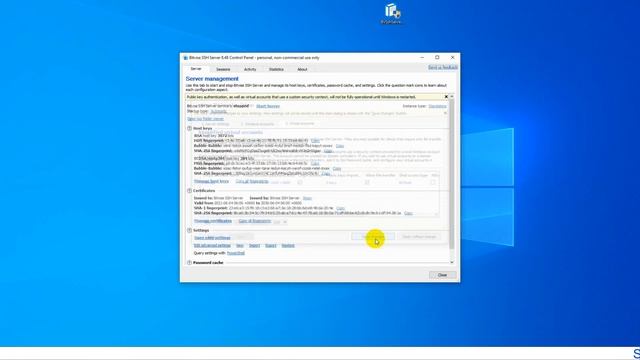
Task: Open the log folder viewer link
Action: coord(205,119)
